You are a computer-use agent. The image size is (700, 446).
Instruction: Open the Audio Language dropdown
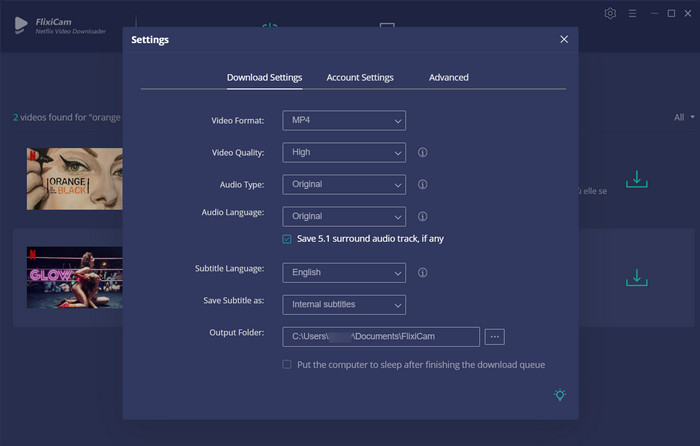click(344, 217)
